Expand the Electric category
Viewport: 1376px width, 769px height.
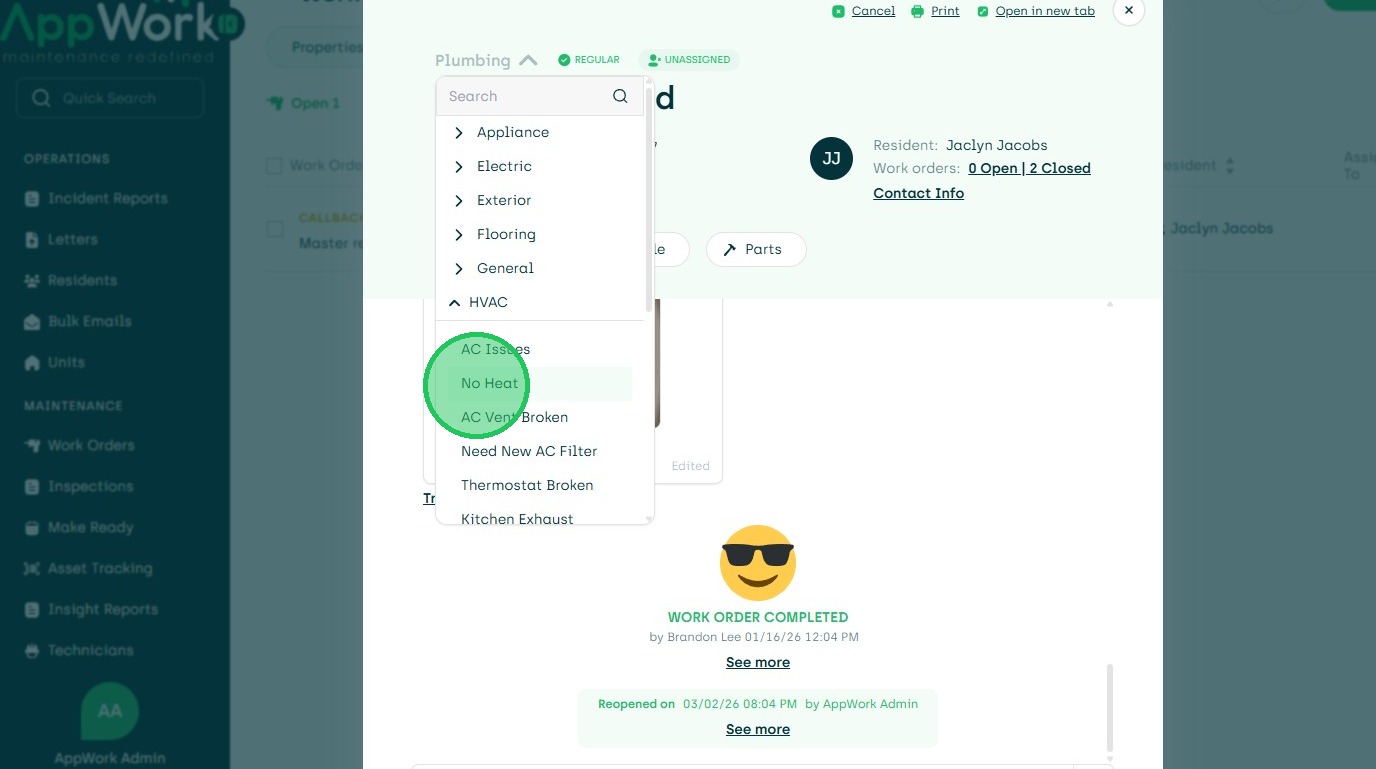pyautogui.click(x=459, y=166)
